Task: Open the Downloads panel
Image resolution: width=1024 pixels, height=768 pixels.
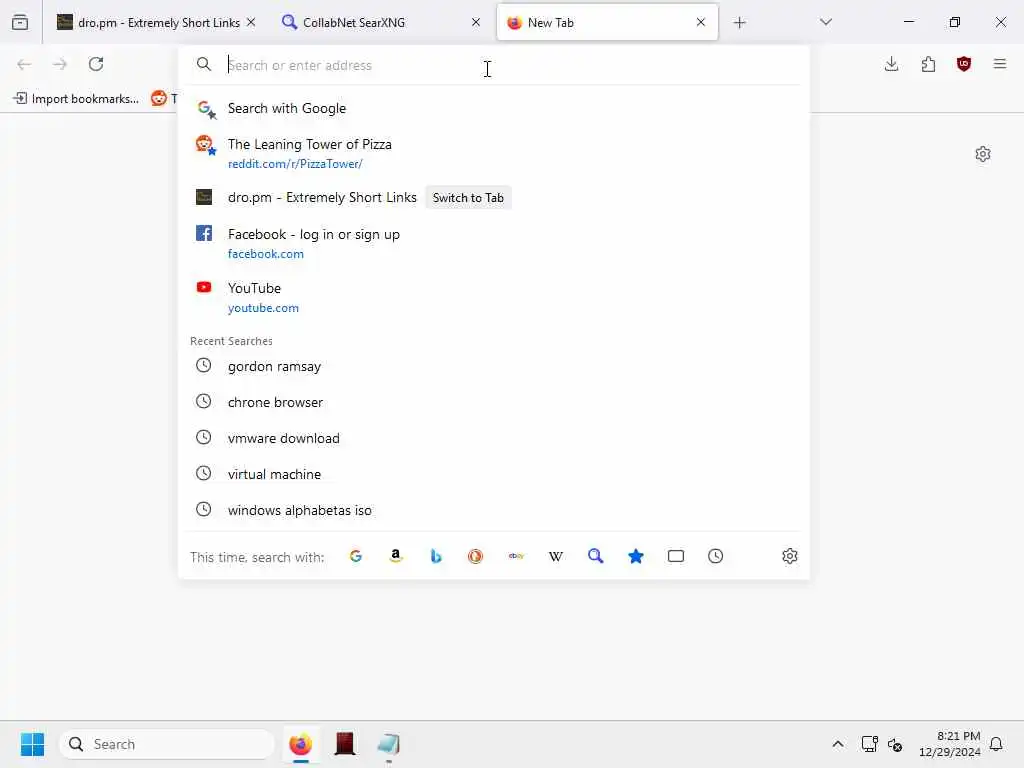Action: click(891, 64)
